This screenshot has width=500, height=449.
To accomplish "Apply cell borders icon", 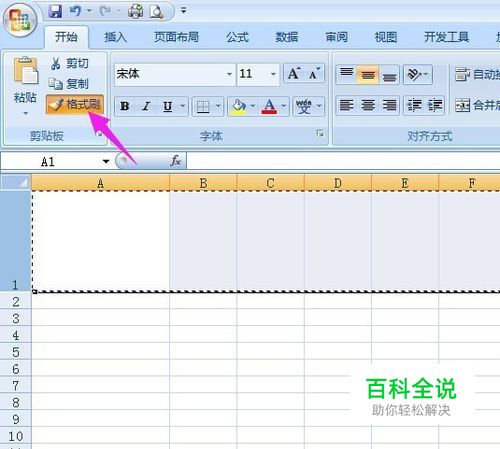I will tap(203, 107).
